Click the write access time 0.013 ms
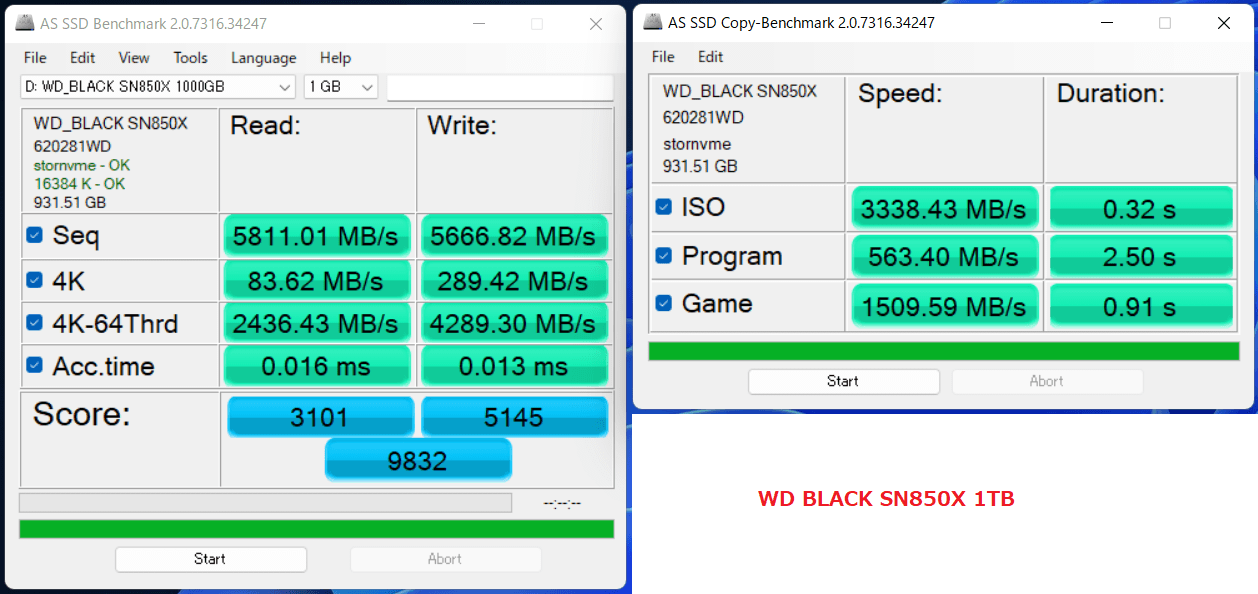Screen dimensions: 1258x594 514,366
